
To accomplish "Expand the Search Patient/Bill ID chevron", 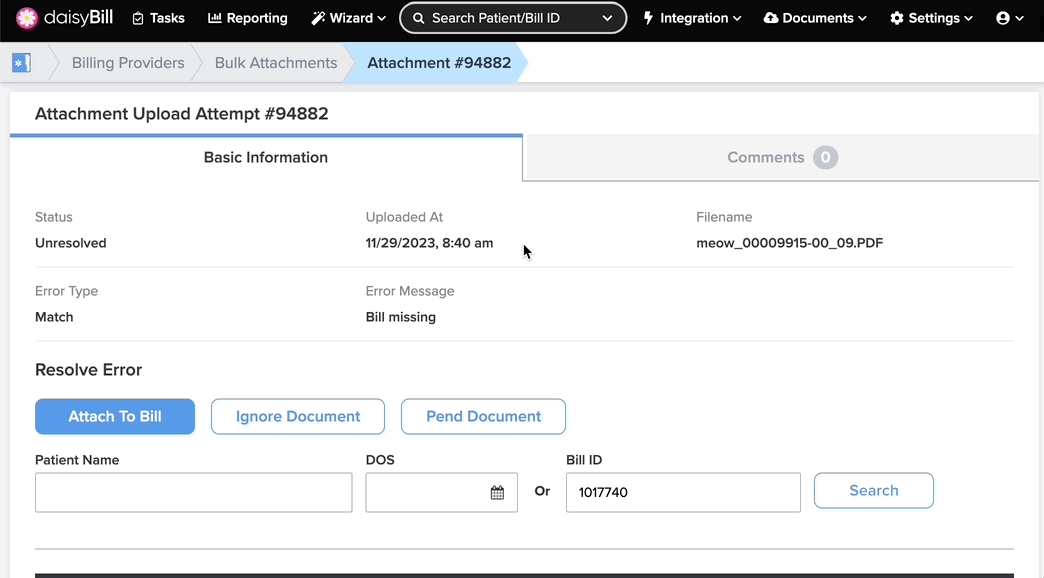I will (607, 18).
